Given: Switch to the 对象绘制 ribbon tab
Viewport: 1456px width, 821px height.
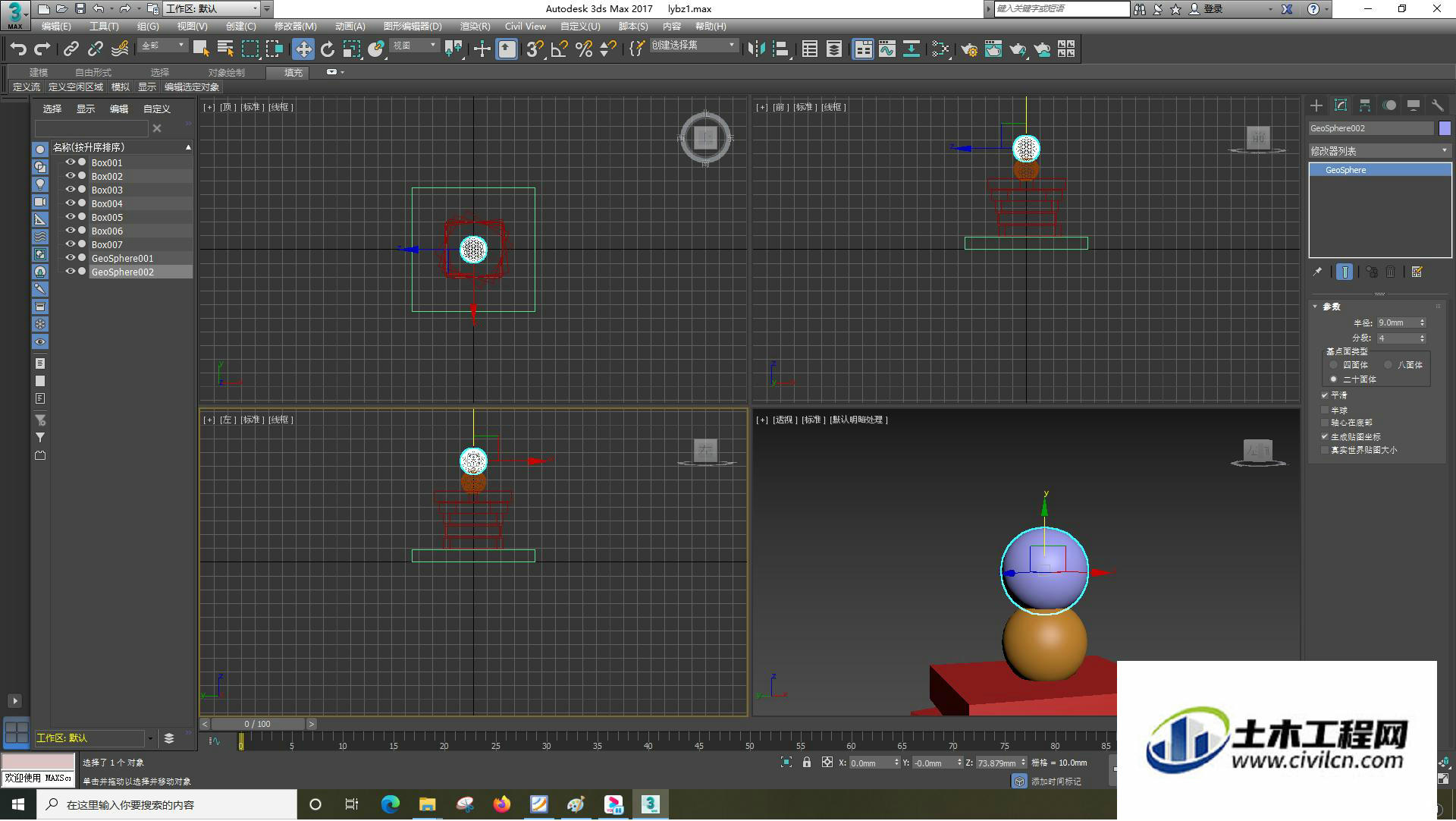Looking at the screenshot, I should coord(226,72).
